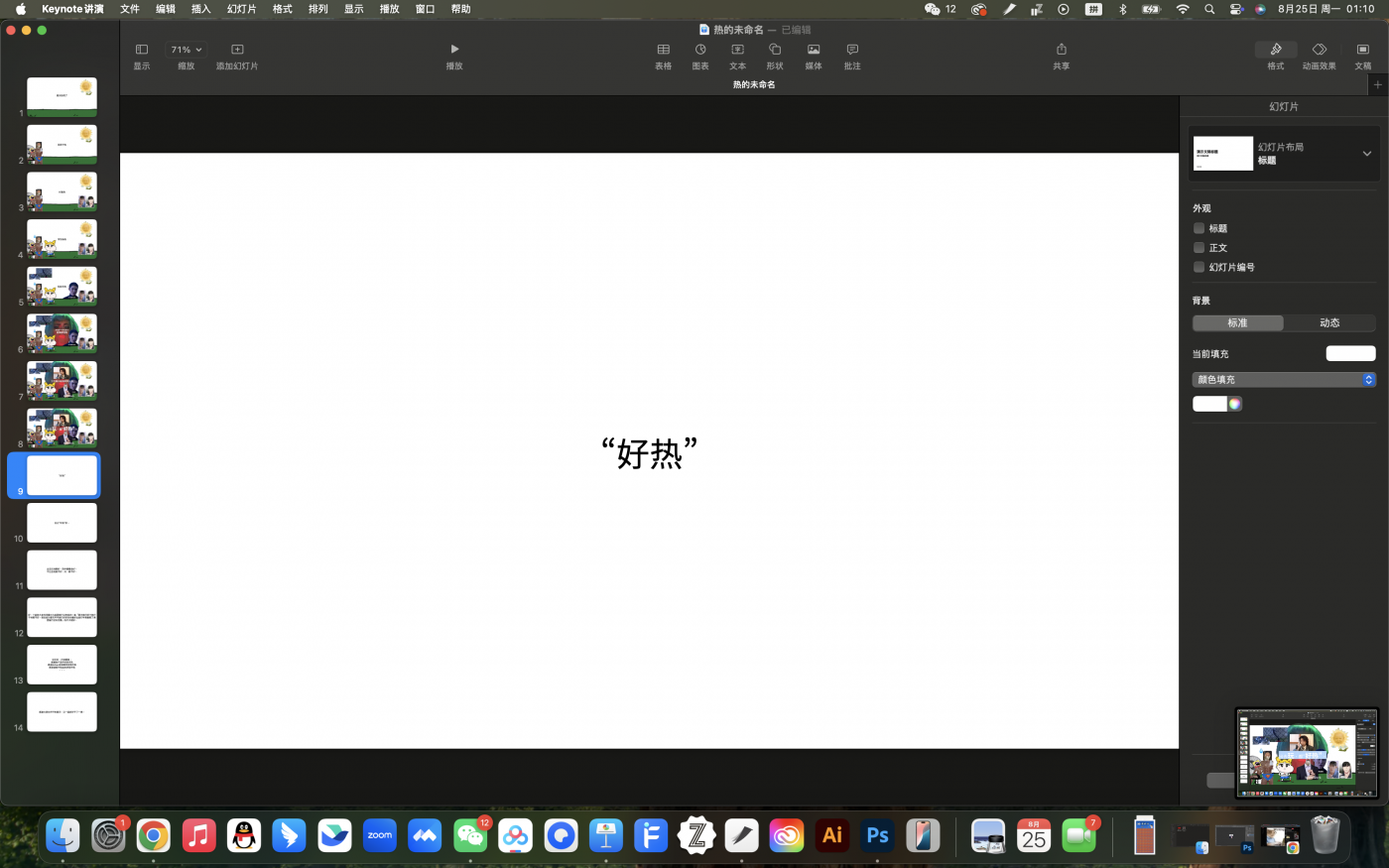
Task: Click the 表格 table icon in toolbar
Action: click(663, 50)
